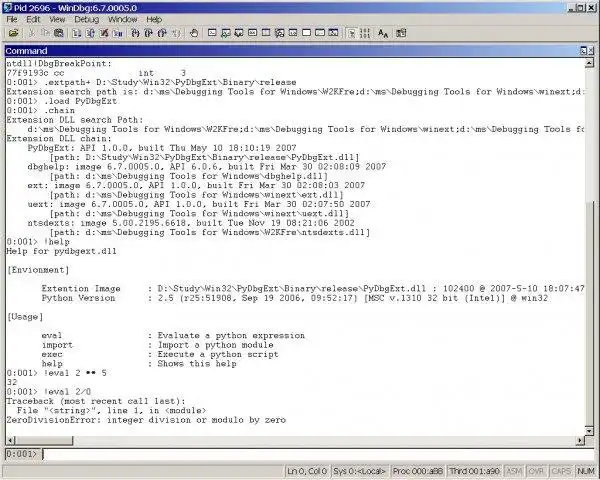The image size is (600, 480).
Task: Open the Watch window toolbar icon
Action: point(226,33)
